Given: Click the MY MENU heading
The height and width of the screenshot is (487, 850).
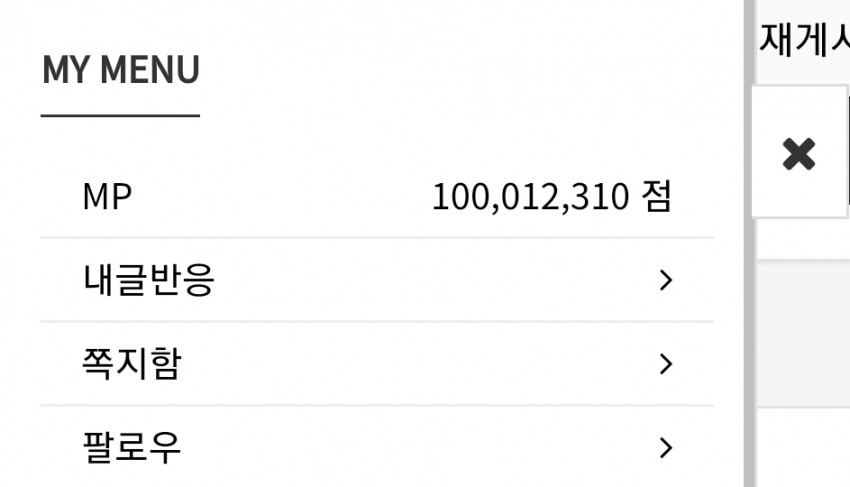Looking at the screenshot, I should click(x=121, y=69).
